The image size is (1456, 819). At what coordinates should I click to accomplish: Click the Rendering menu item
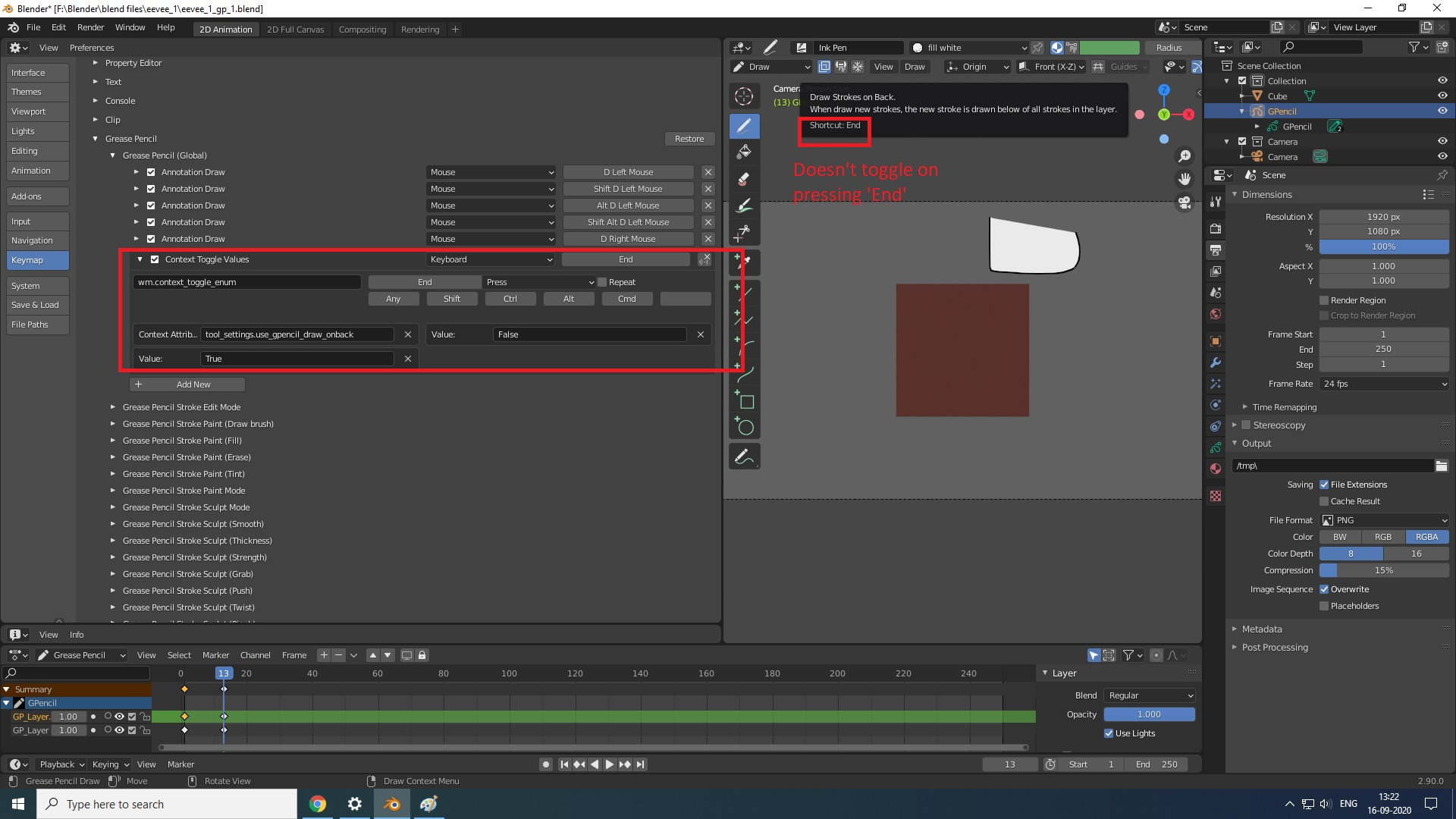pyautogui.click(x=419, y=29)
